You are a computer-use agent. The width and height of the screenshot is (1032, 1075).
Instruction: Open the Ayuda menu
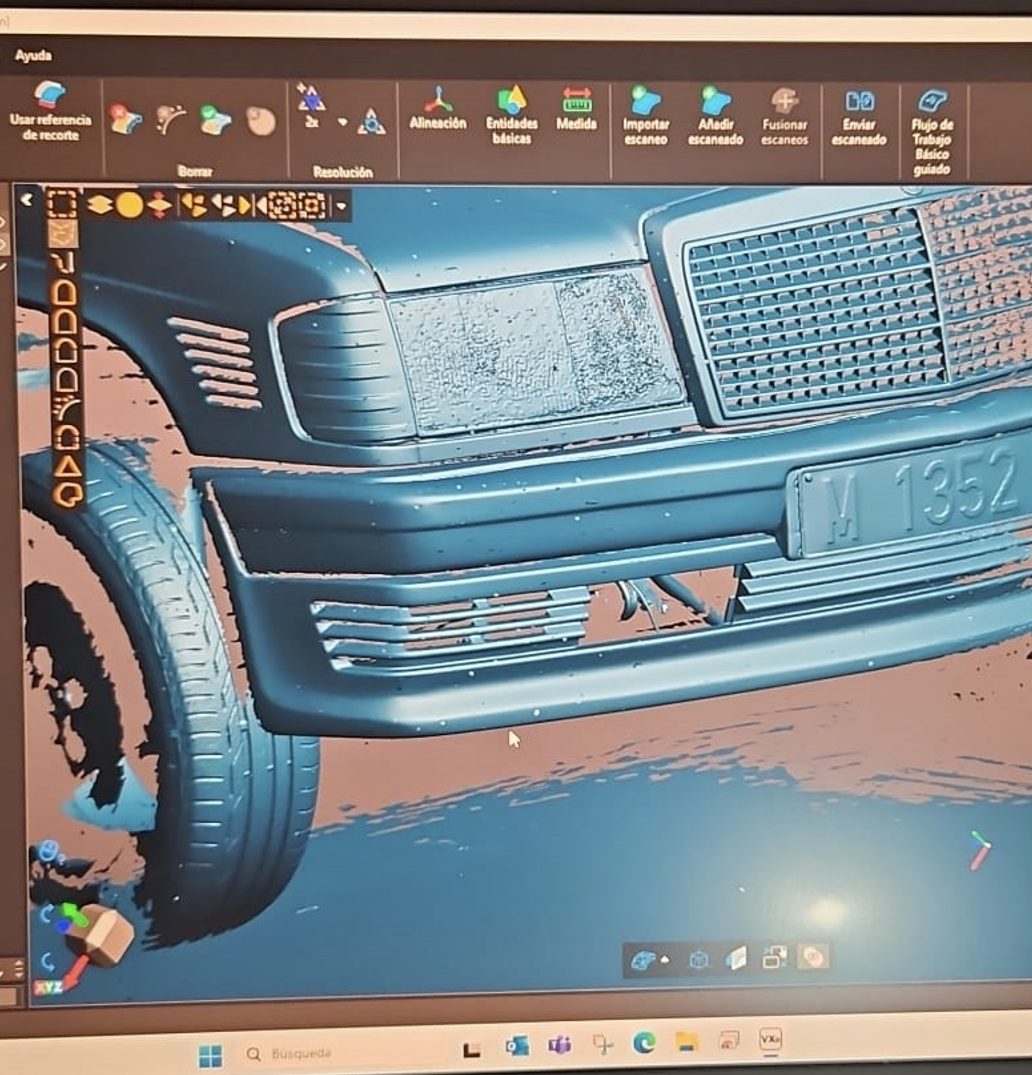pyautogui.click(x=36, y=57)
